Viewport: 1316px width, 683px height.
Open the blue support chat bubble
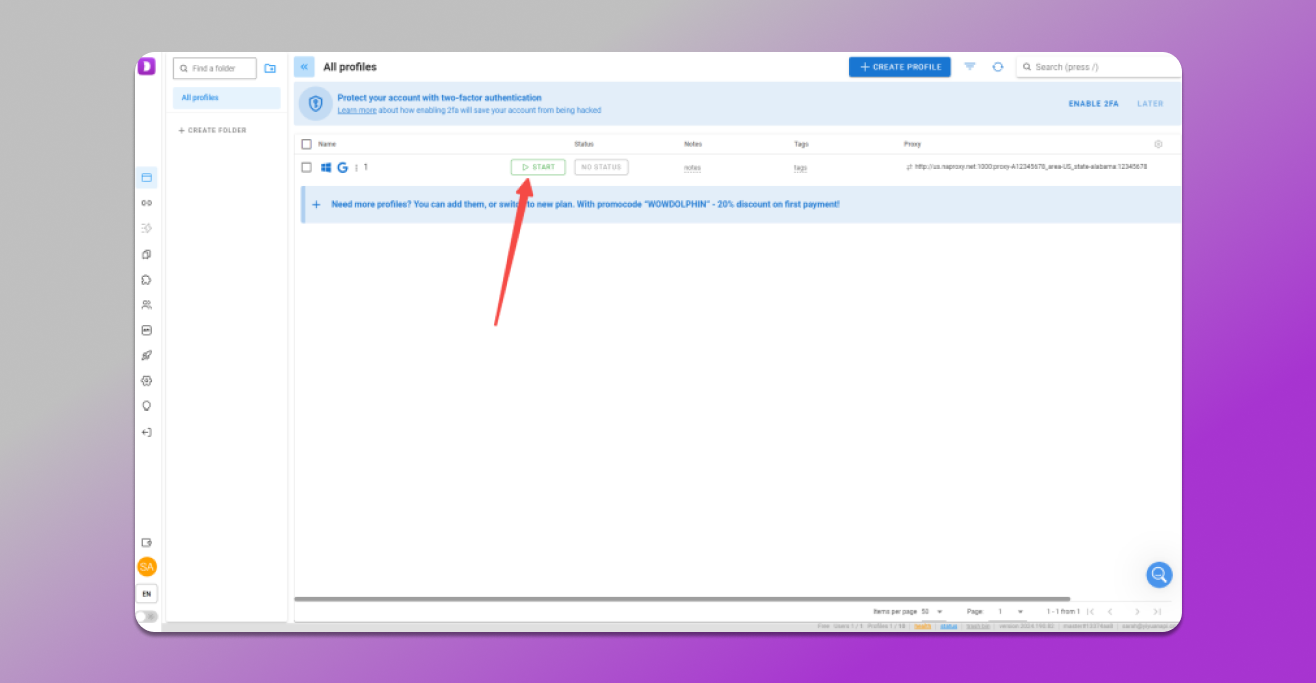1159,575
